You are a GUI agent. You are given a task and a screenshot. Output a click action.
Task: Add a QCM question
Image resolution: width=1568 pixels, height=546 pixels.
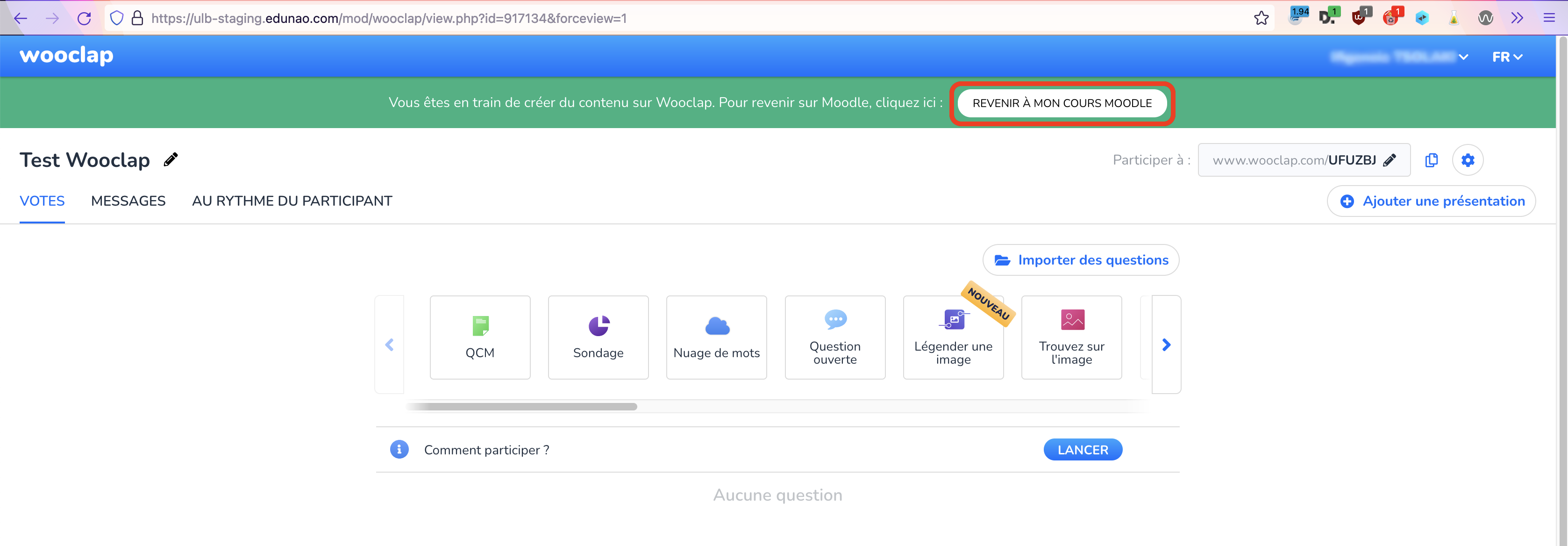pos(480,337)
